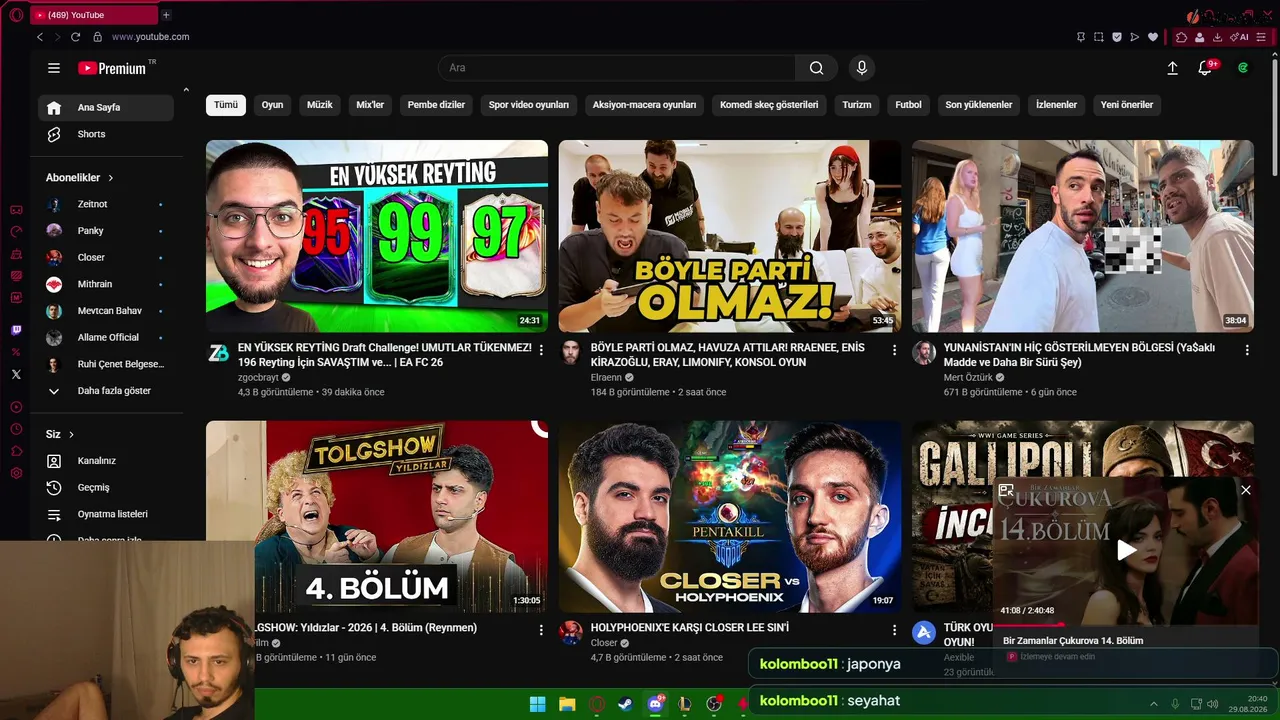Open the Closer vs Holyphoenix video thumbnail
Screen dimensions: 1280x720
tap(730, 516)
